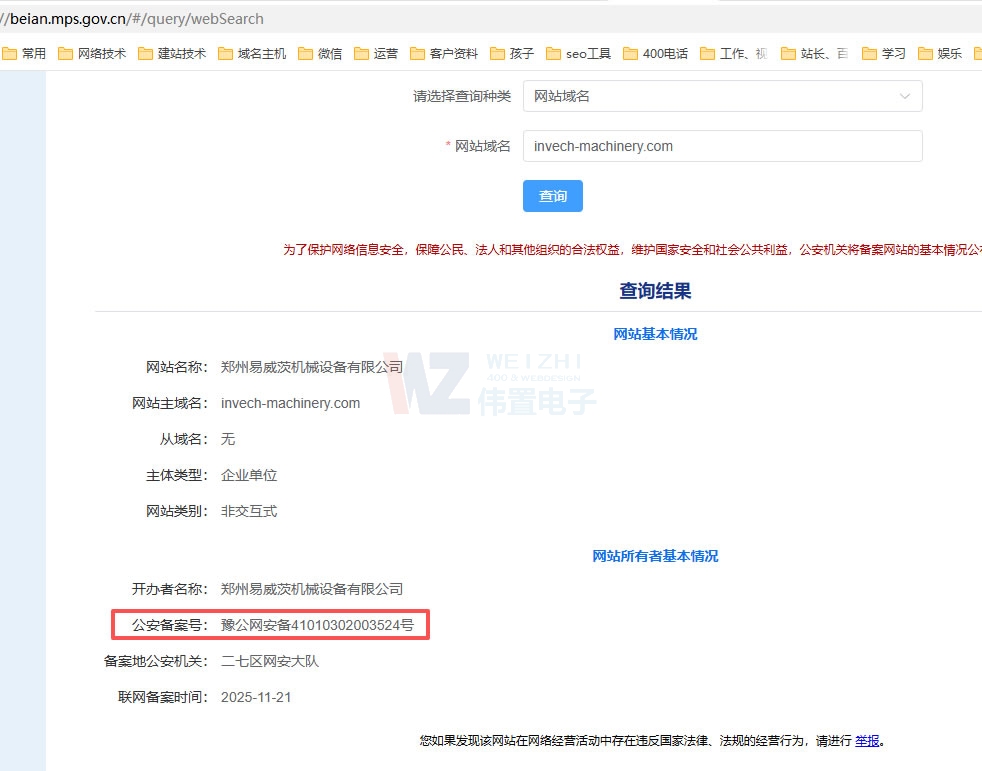Expand the 学习 bookmark folder
Screen dimensions: 982x771
tap(885, 54)
